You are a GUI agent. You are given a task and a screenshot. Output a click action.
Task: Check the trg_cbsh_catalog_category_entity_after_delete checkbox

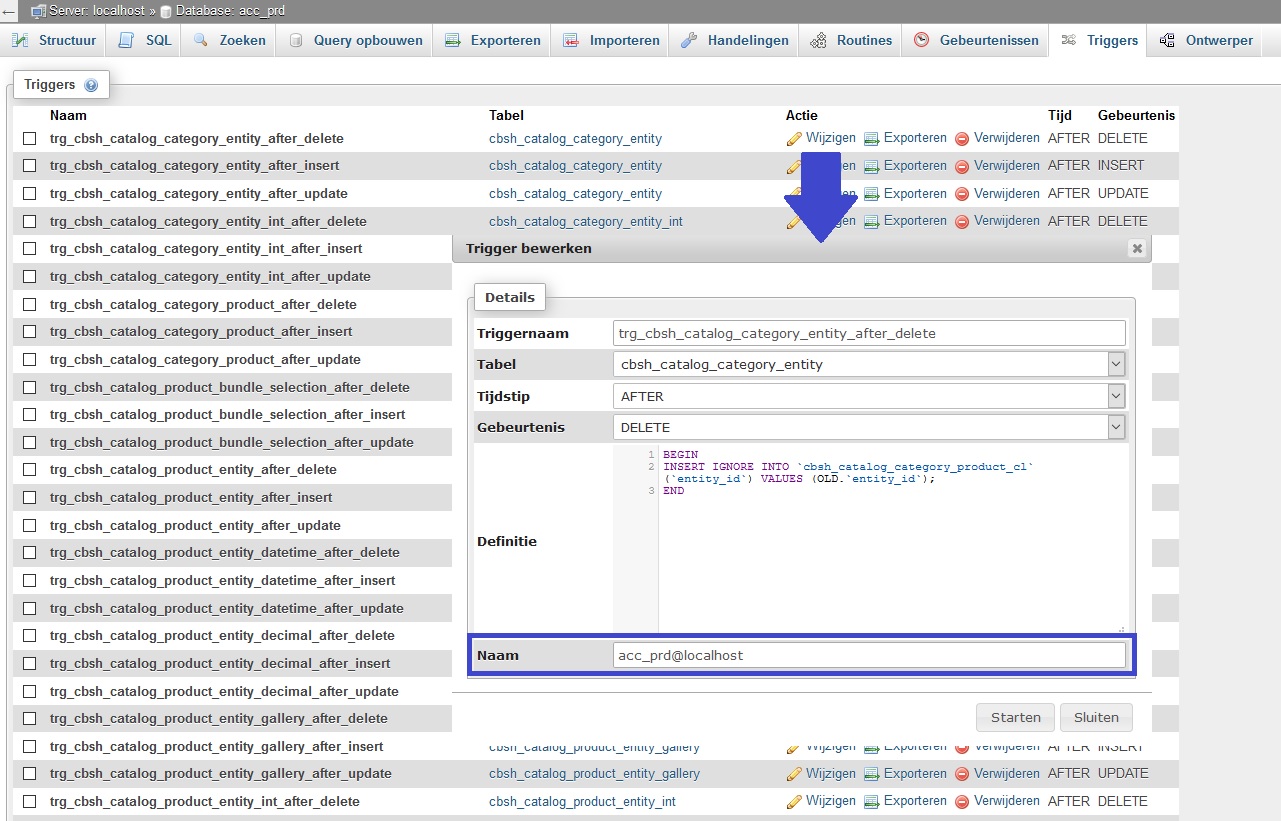(x=30, y=139)
